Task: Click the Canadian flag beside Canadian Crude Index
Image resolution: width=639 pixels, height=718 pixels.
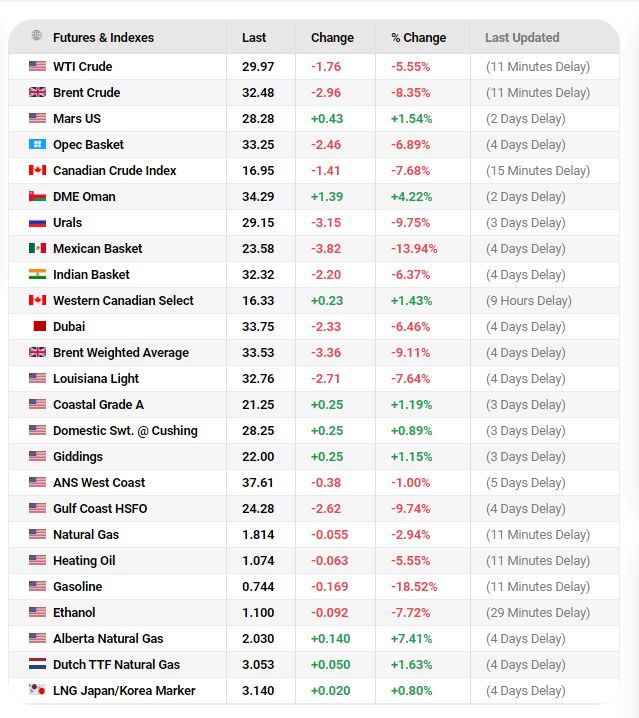Action: tap(37, 170)
